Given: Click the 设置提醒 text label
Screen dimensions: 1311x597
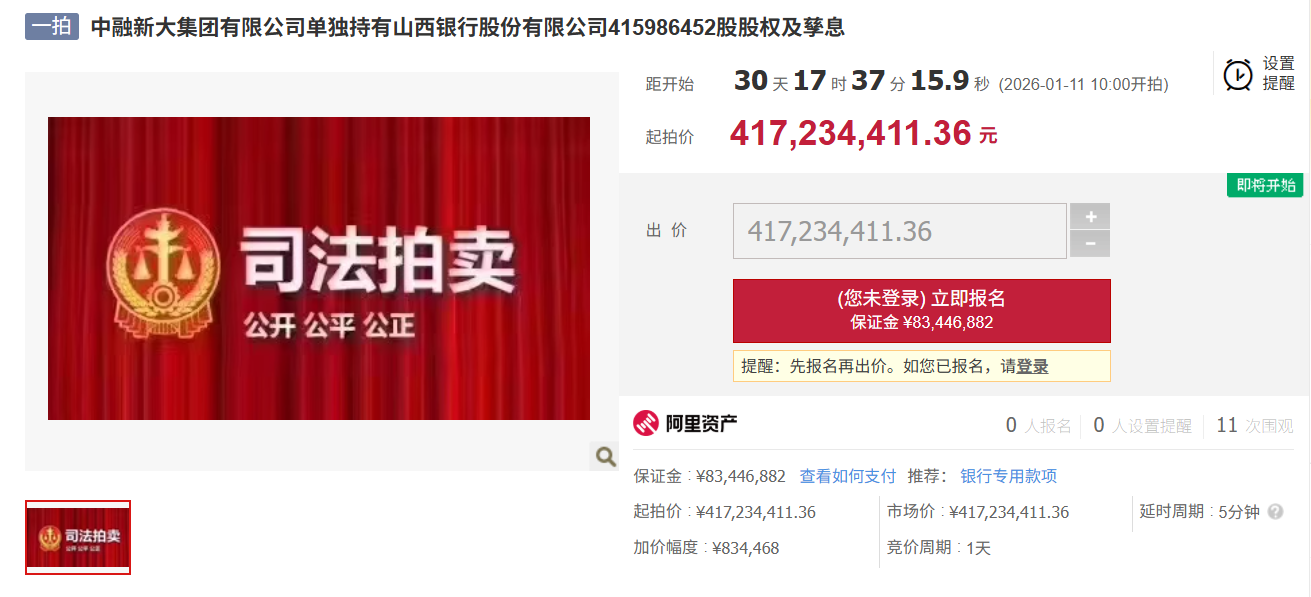Looking at the screenshot, I should pyautogui.click(x=1278, y=74).
